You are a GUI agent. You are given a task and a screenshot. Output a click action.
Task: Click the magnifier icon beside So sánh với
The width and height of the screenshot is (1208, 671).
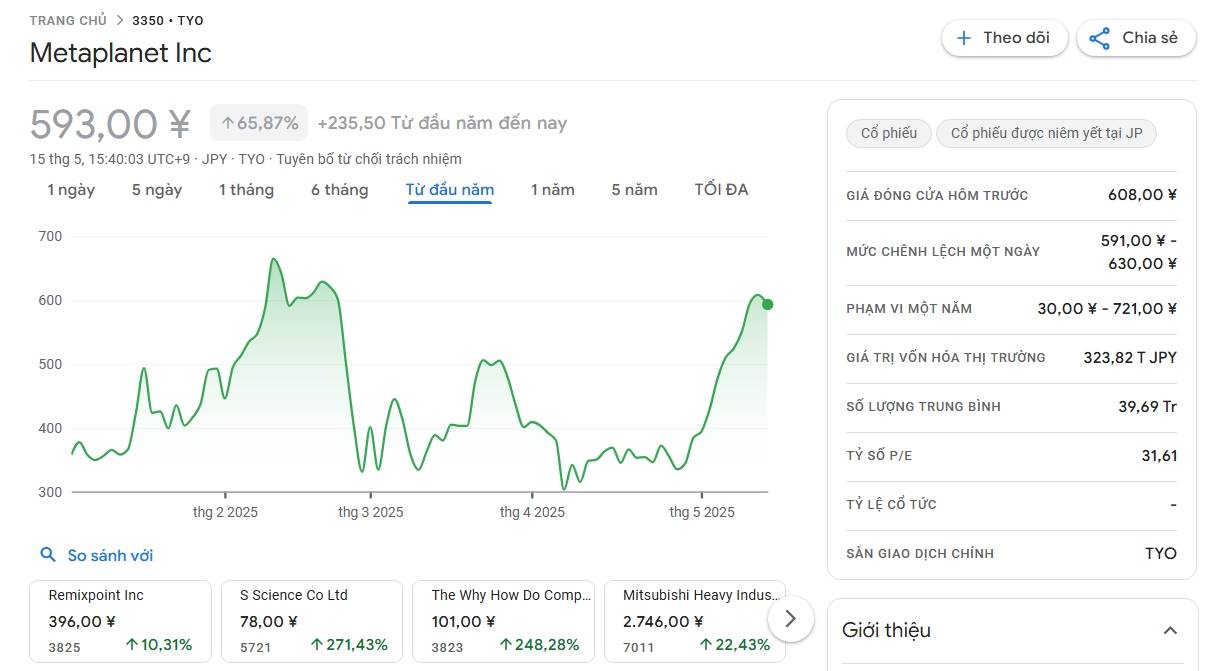click(48, 555)
